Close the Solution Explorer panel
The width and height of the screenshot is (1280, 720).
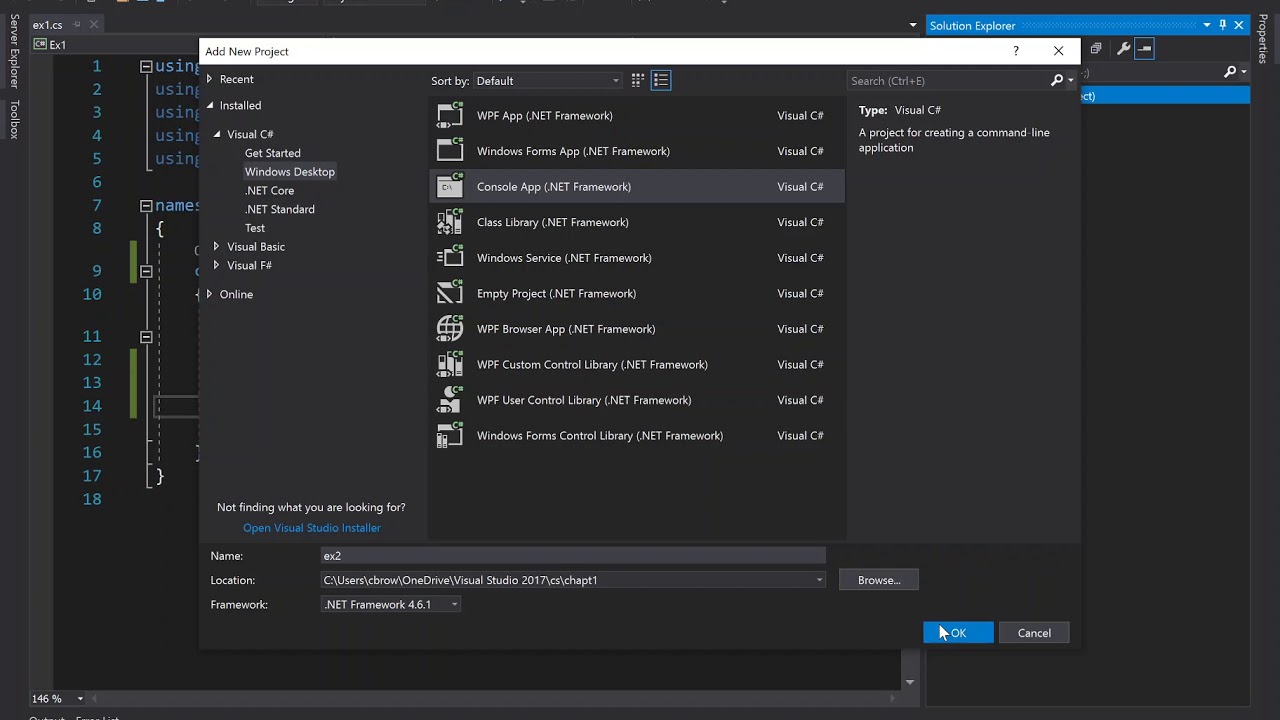pos(1240,25)
